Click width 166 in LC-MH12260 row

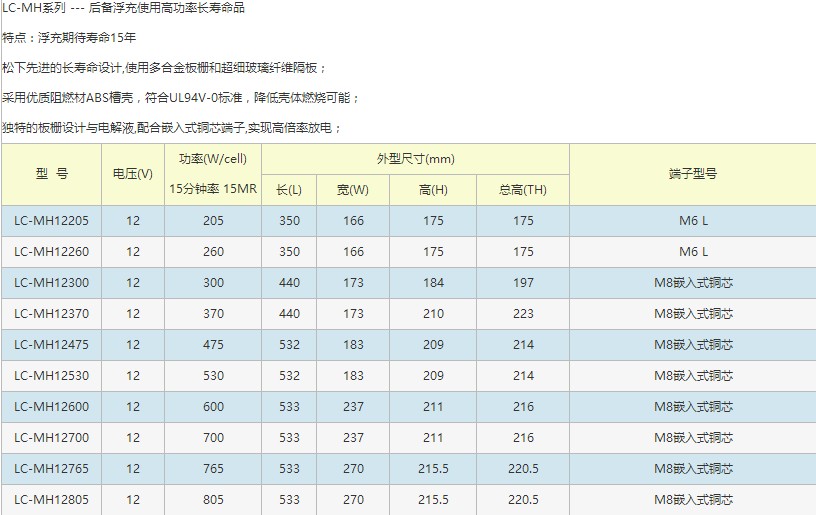tap(353, 252)
